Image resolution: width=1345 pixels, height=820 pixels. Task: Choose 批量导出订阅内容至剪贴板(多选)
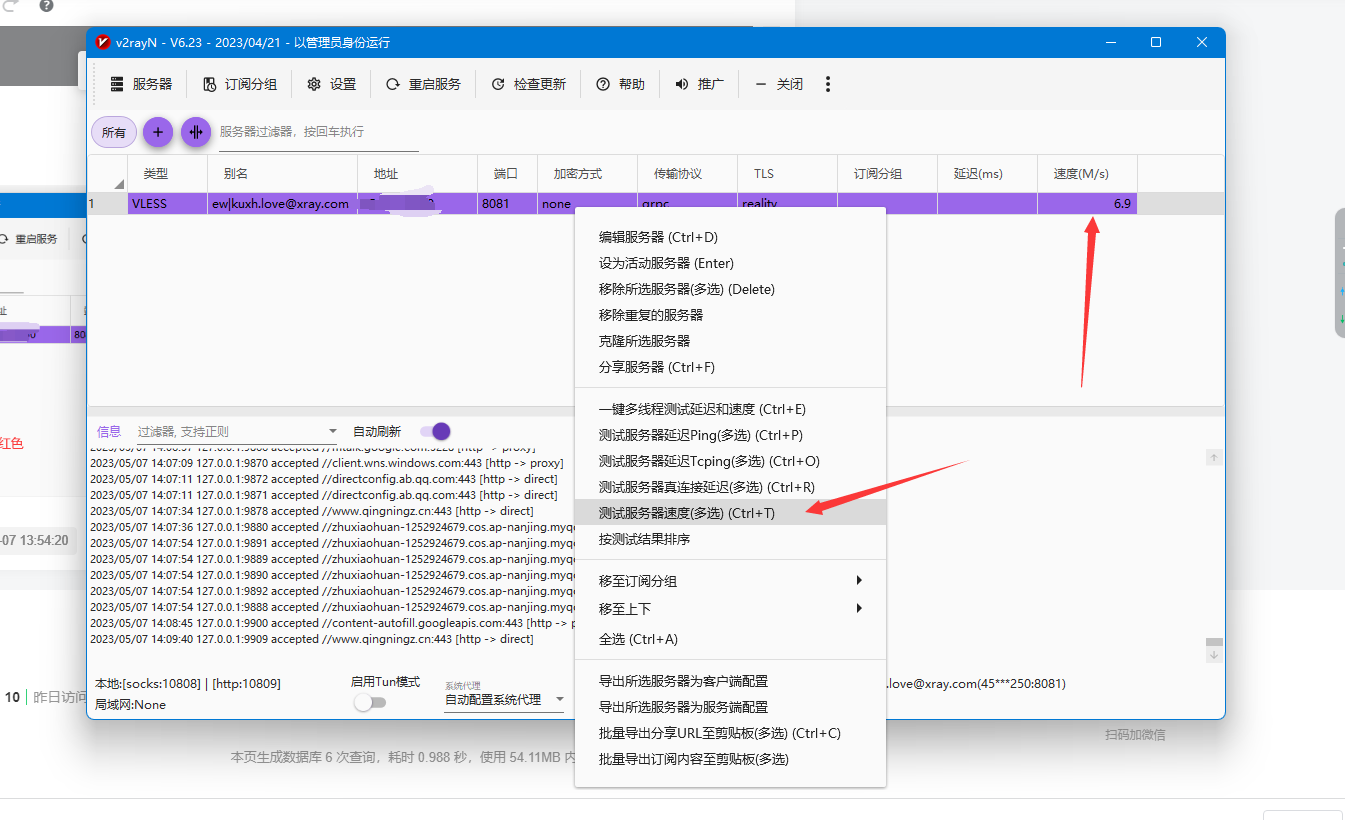[x=730, y=759]
